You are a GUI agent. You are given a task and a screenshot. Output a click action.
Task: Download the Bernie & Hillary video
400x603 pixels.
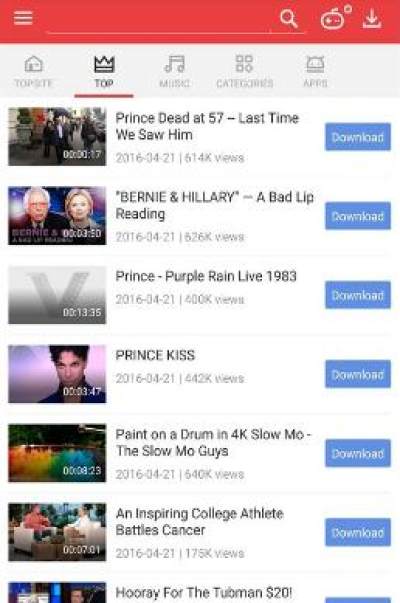(x=358, y=216)
